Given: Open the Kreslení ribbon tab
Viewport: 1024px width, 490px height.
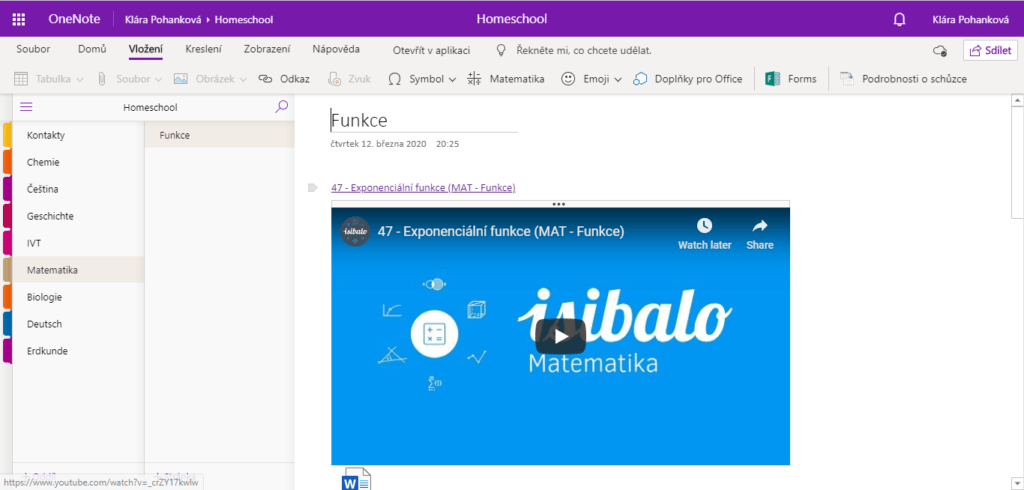Looking at the screenshot, I should pyautogui.click(x=204, y=49).
